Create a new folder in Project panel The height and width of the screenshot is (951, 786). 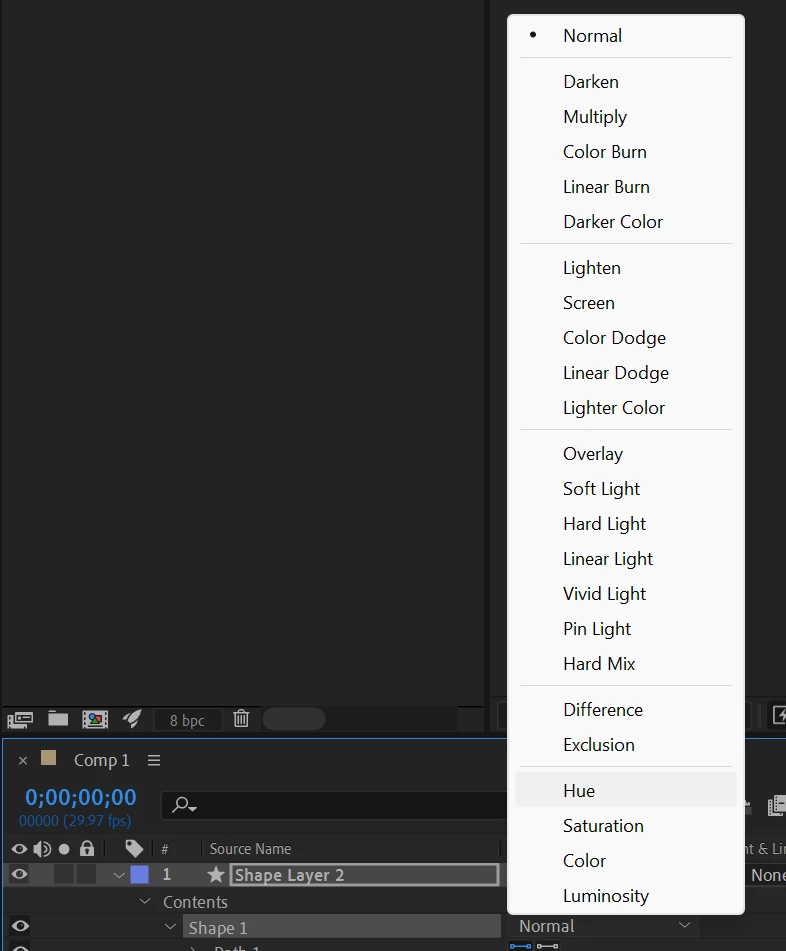(58, 719)
